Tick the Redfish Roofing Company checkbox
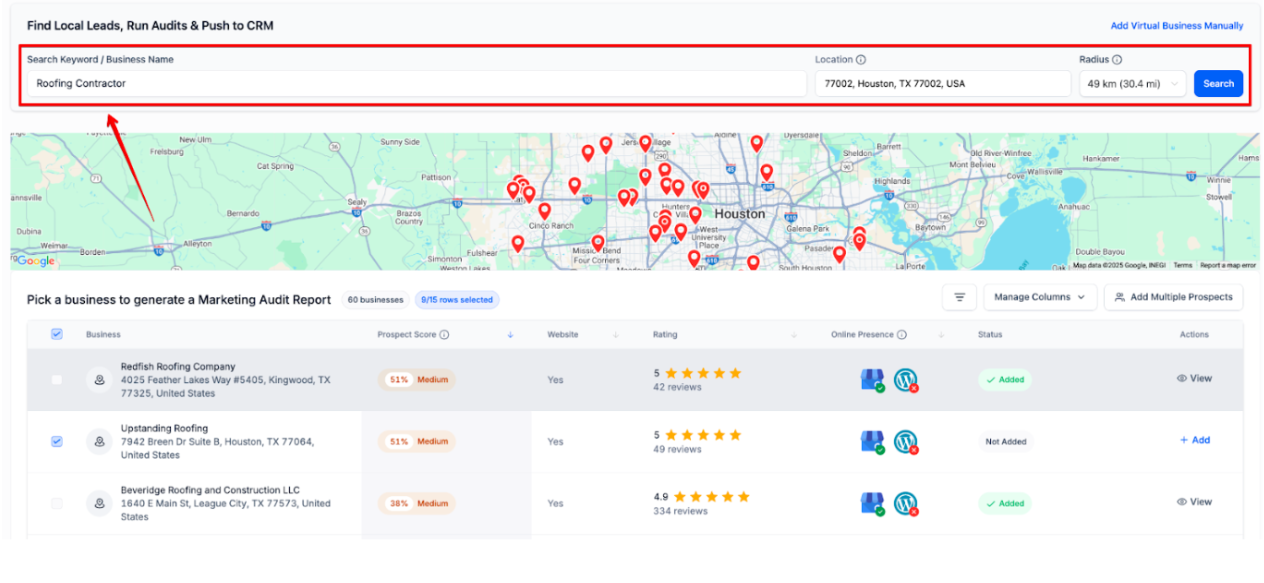The height and width of the screenshot is (583, 1264). coord(57,380)
